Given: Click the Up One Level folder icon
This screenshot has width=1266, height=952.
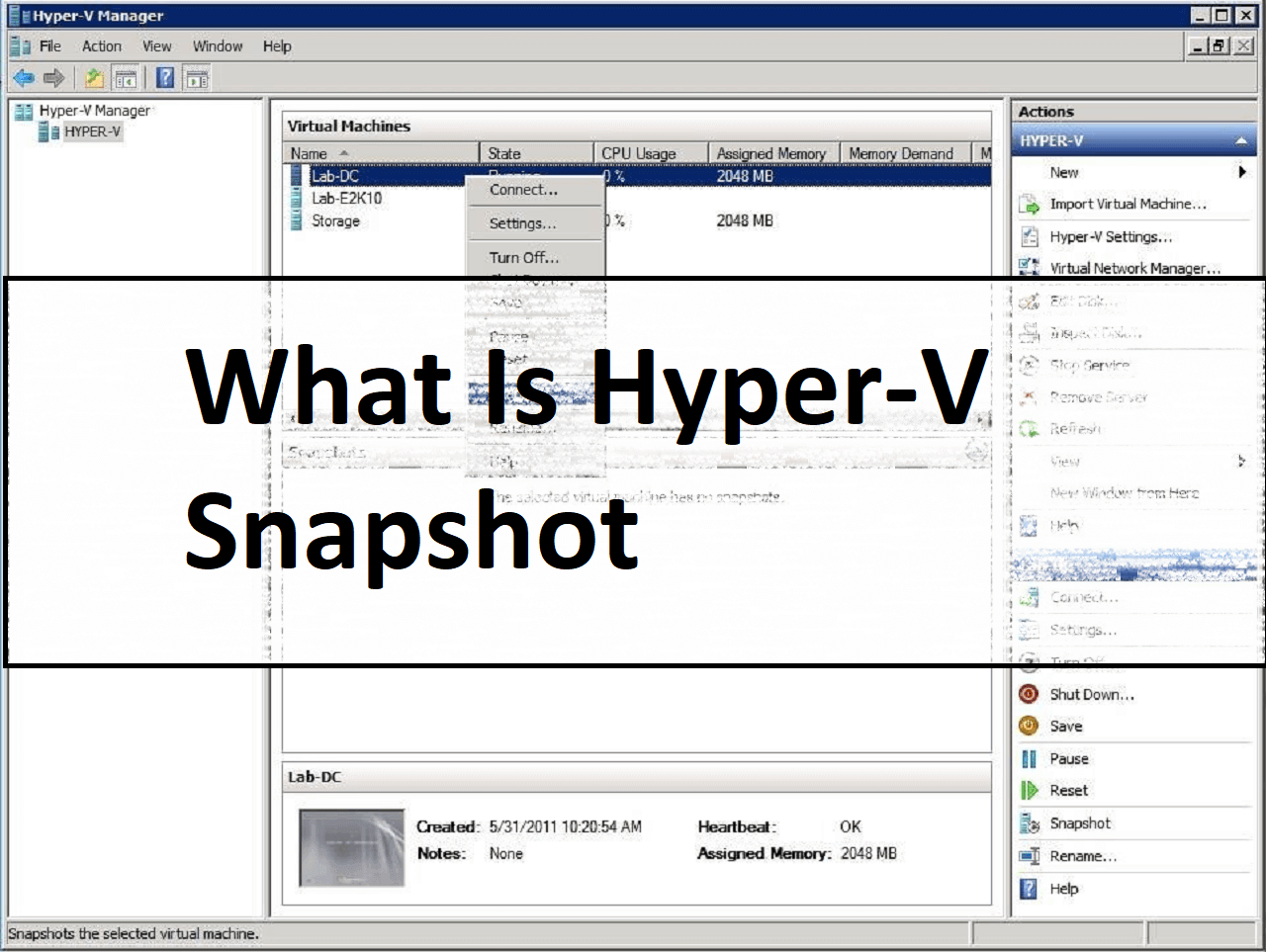Looking at the screenshot, I should coord(94,78).
